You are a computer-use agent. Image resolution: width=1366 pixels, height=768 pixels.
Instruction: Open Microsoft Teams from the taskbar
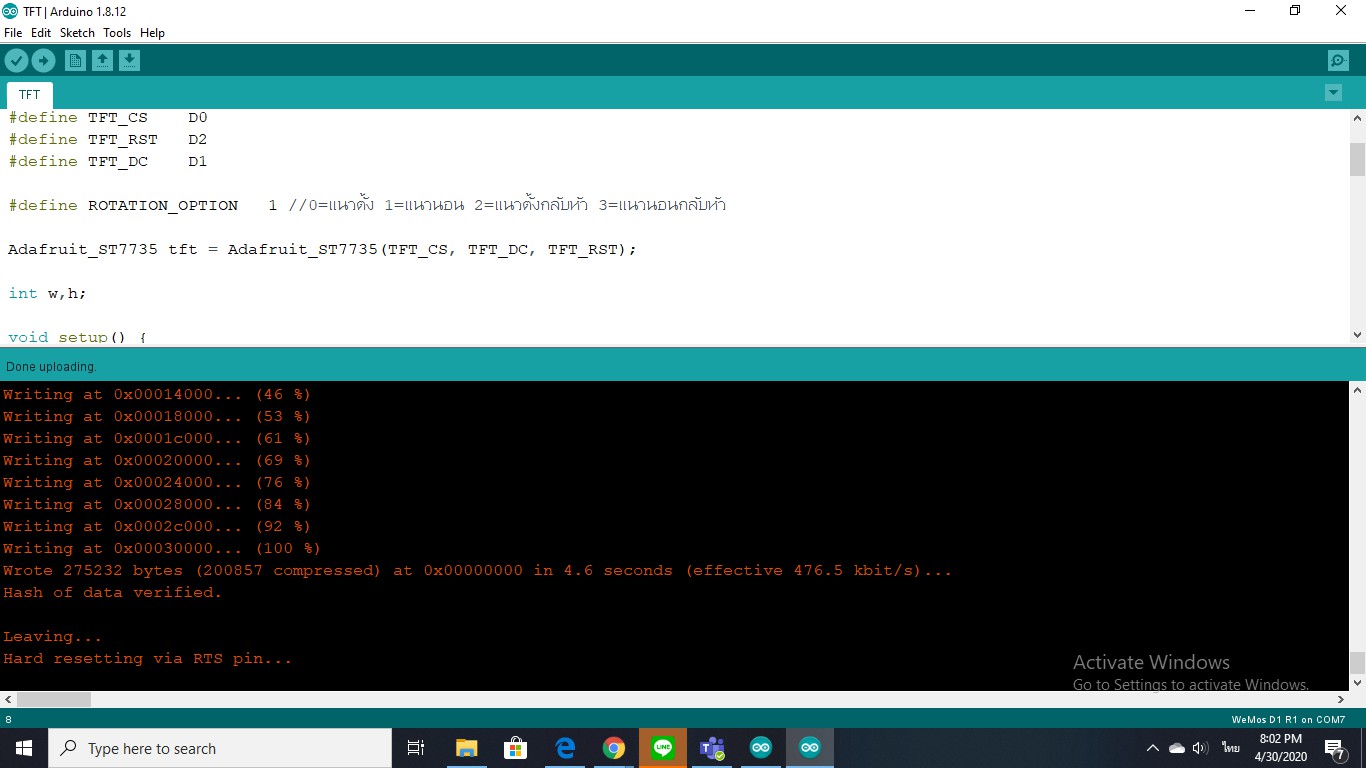tap(711, 748)
